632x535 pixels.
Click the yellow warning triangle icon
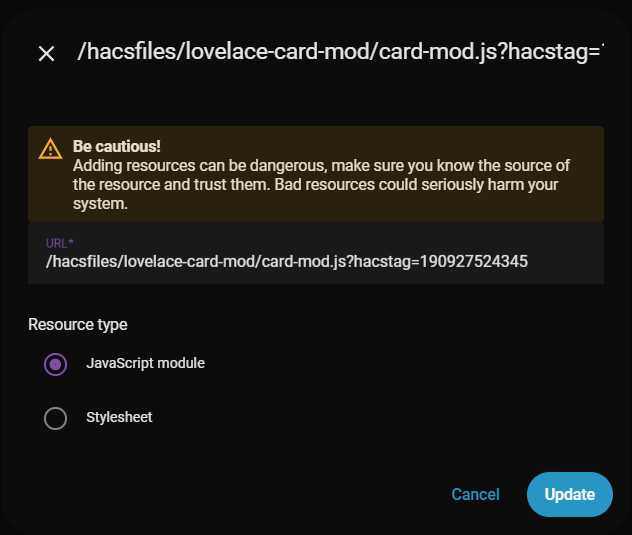(50, 149)
